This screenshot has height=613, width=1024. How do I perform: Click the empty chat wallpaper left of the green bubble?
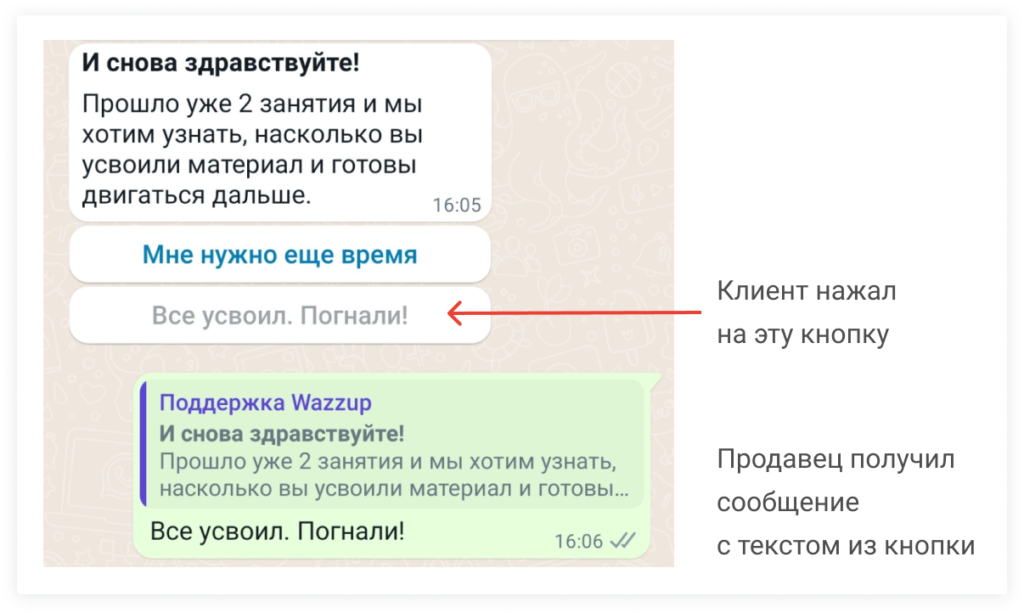90,460
